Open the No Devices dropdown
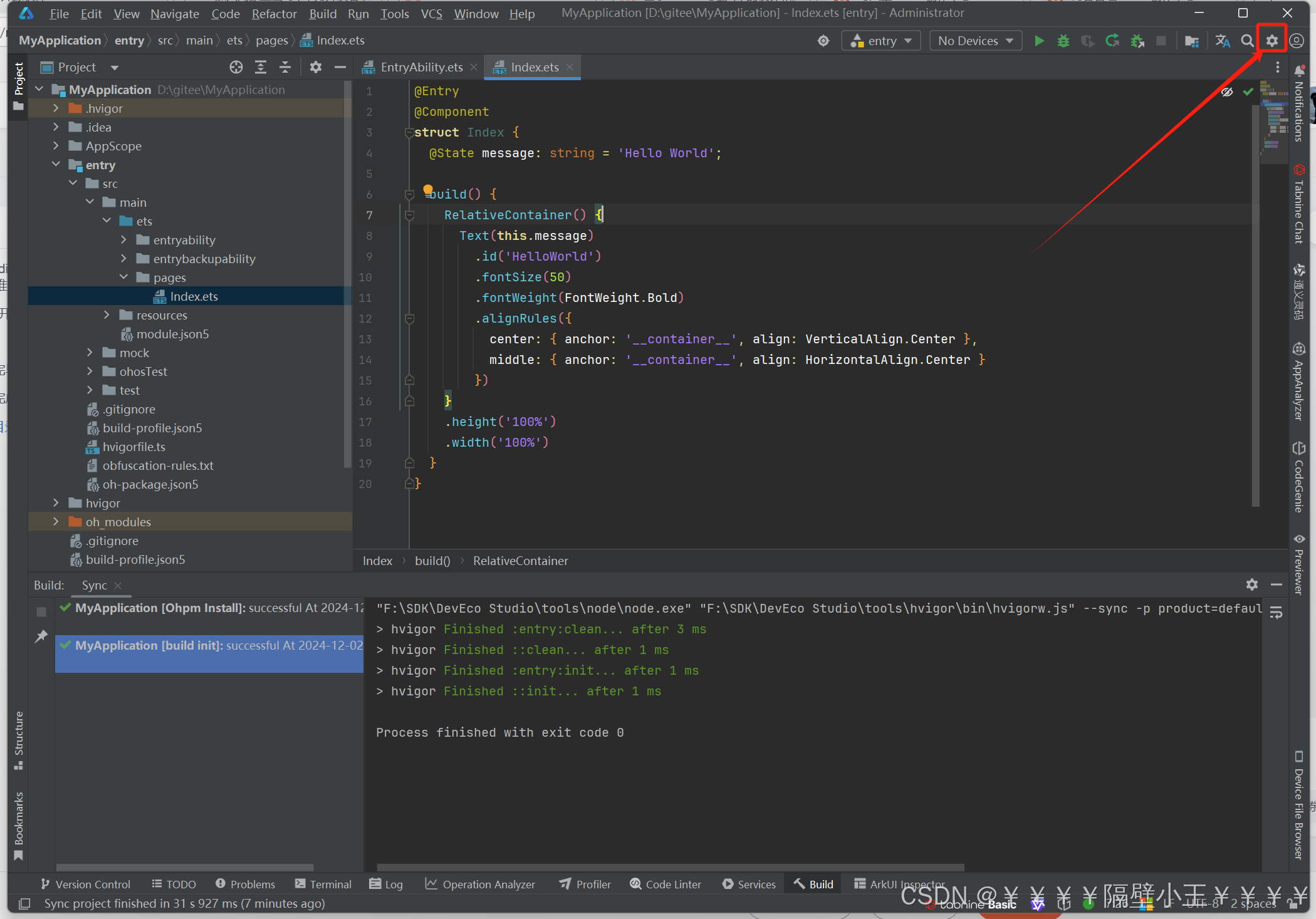 (x=975, y=41)
